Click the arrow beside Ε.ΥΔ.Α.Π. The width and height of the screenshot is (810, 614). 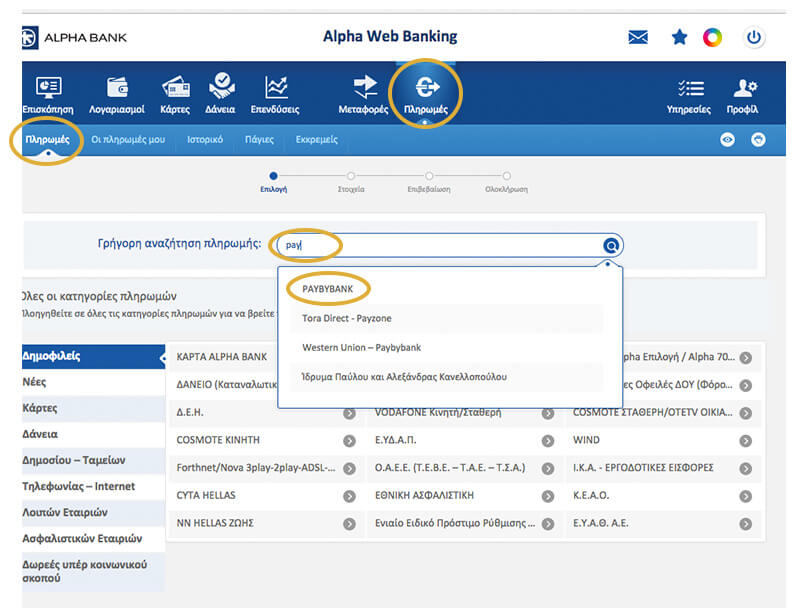pos(548,441)
